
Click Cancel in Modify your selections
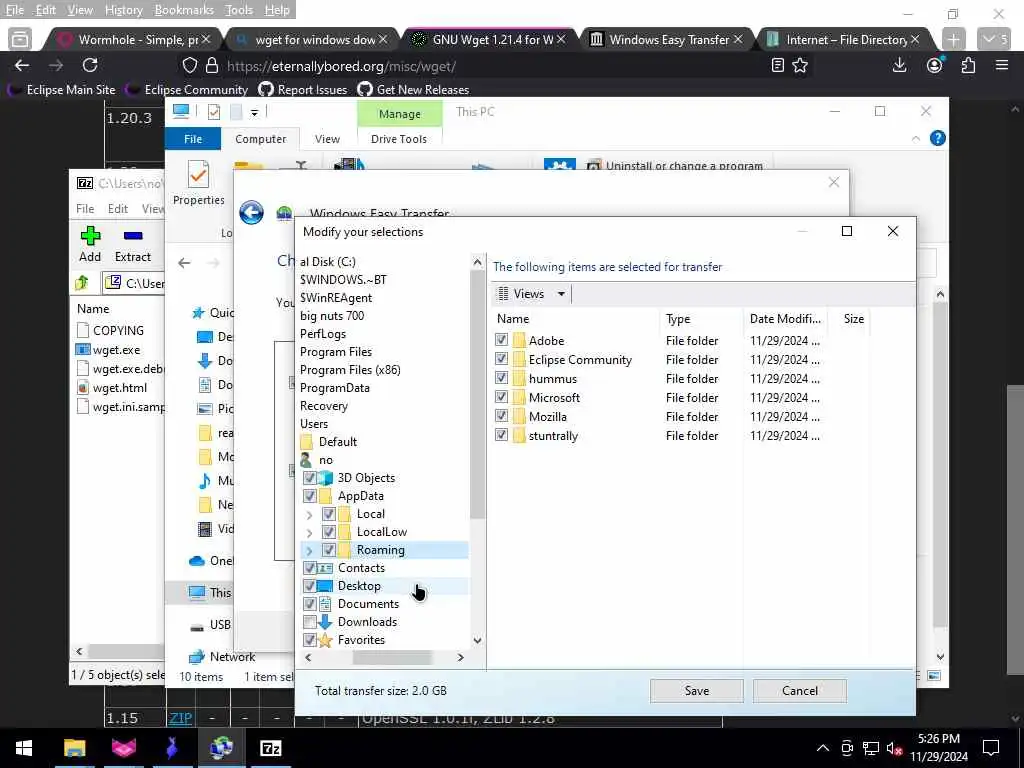point(799,690)
